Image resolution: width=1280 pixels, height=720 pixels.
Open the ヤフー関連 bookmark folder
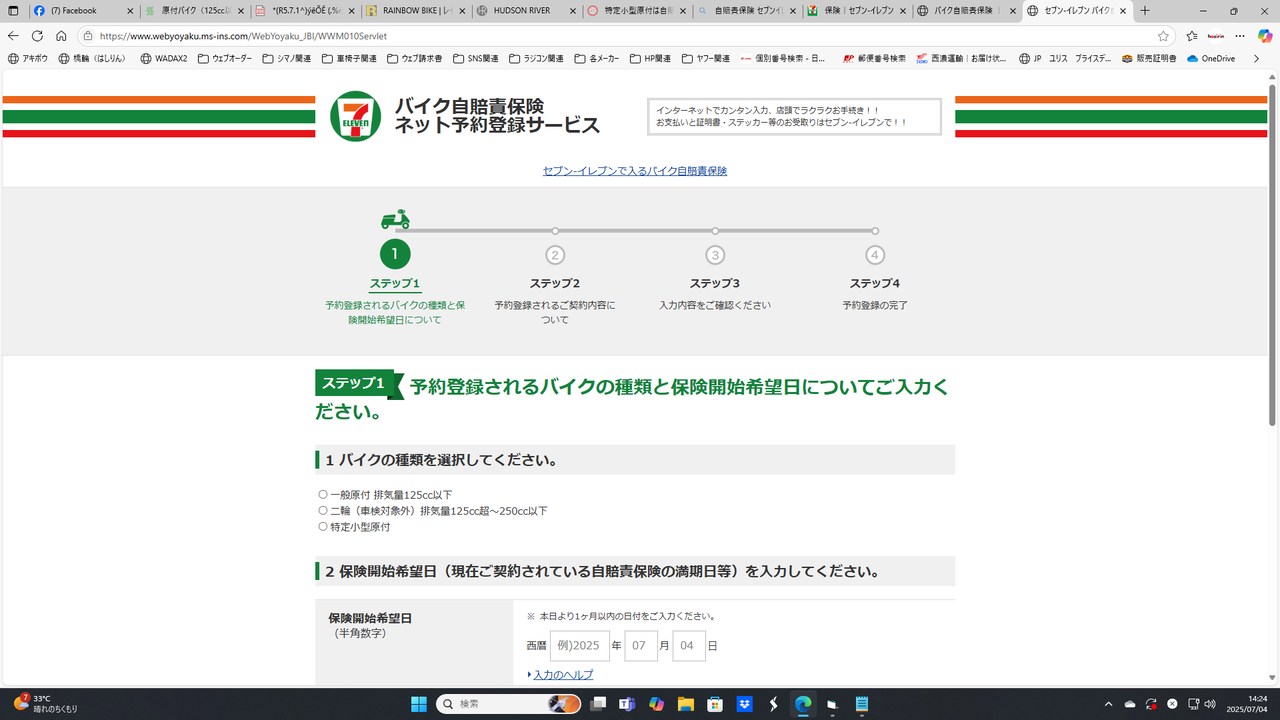click(x=705, y=59)
